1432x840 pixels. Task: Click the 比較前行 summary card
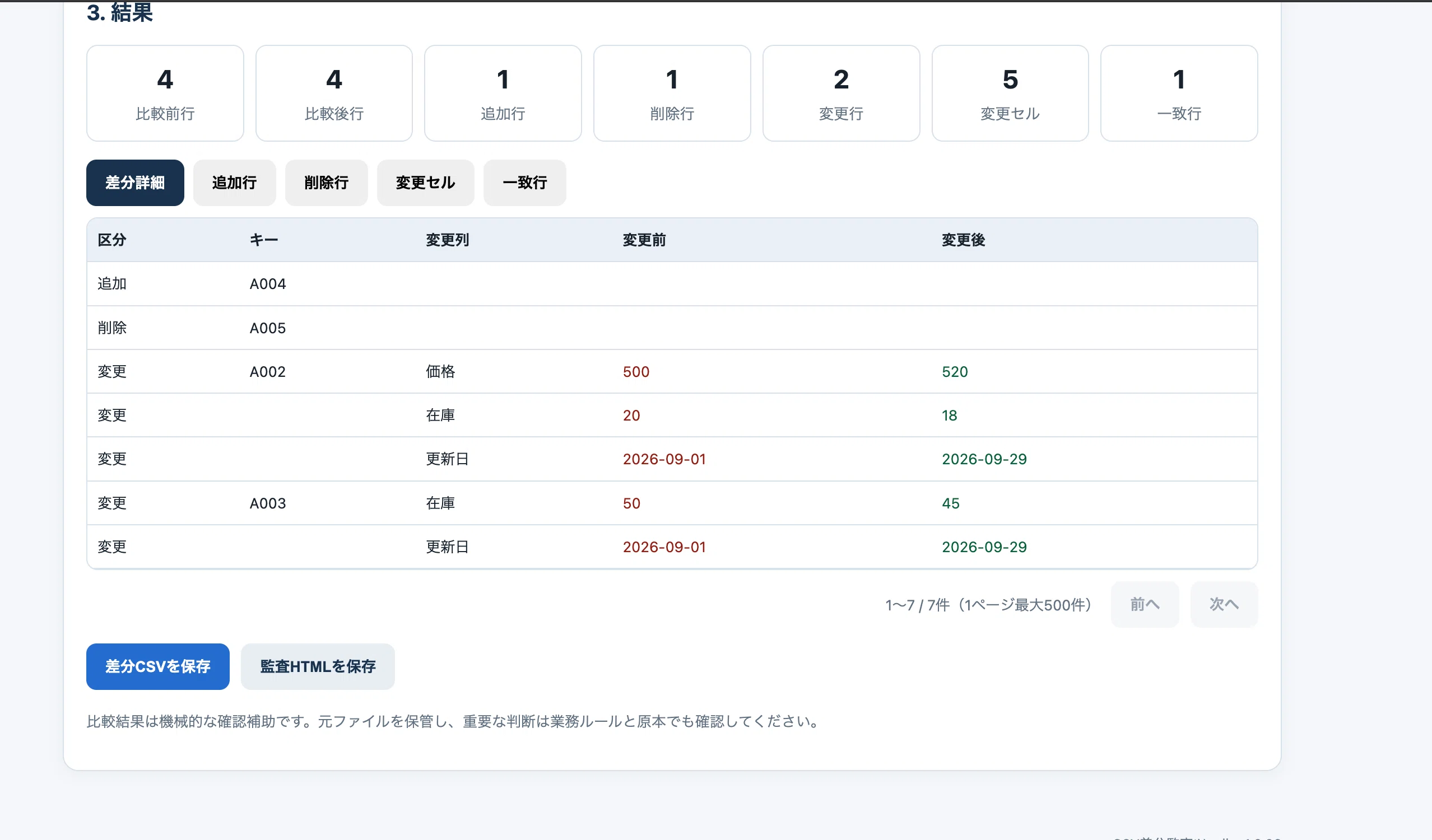click(x=165, y=93)
